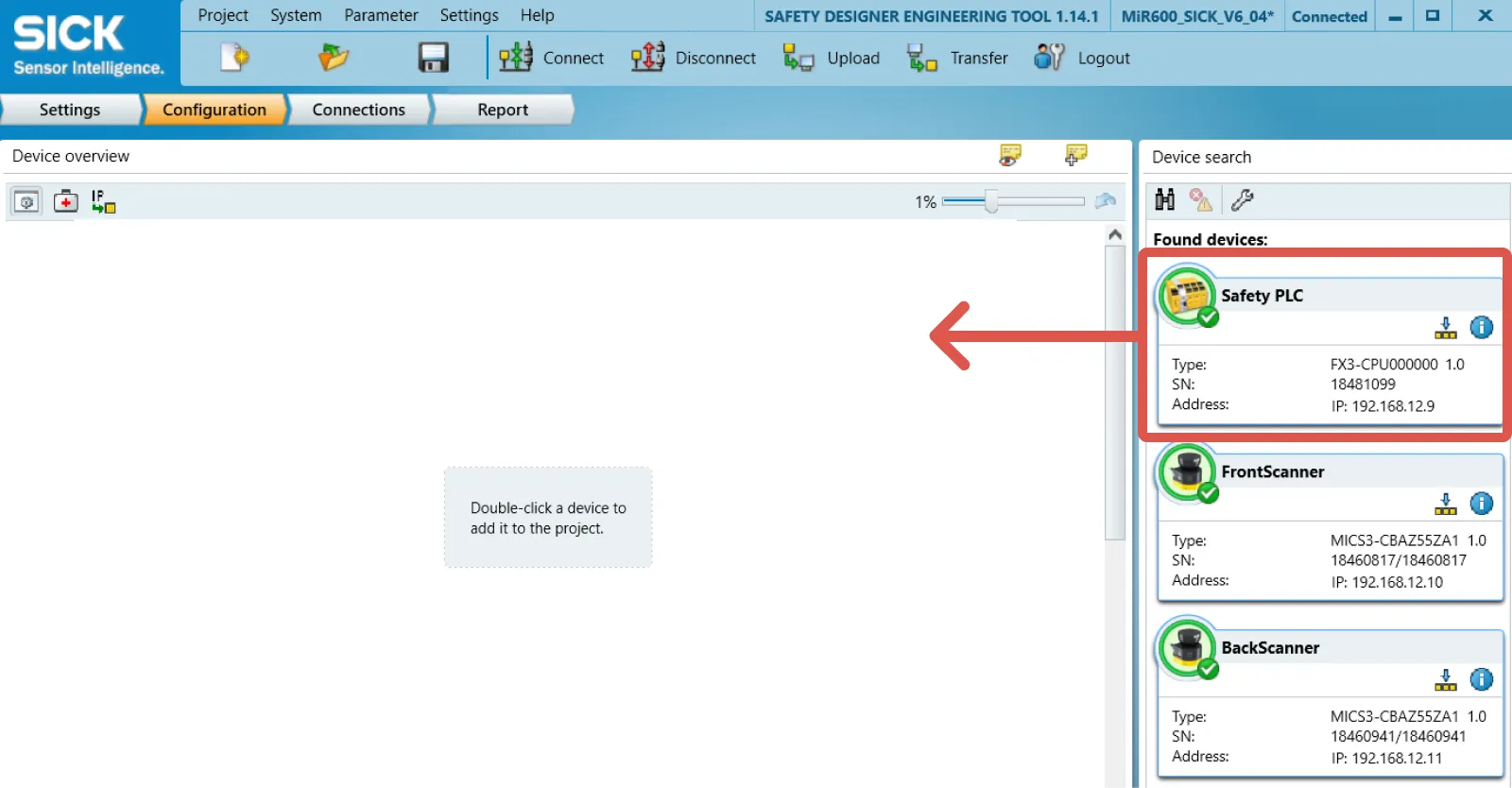Click the Connect toolbar button
This screenshot has width=1512, height=788.
pyautogui.click(x=551, y=58)
